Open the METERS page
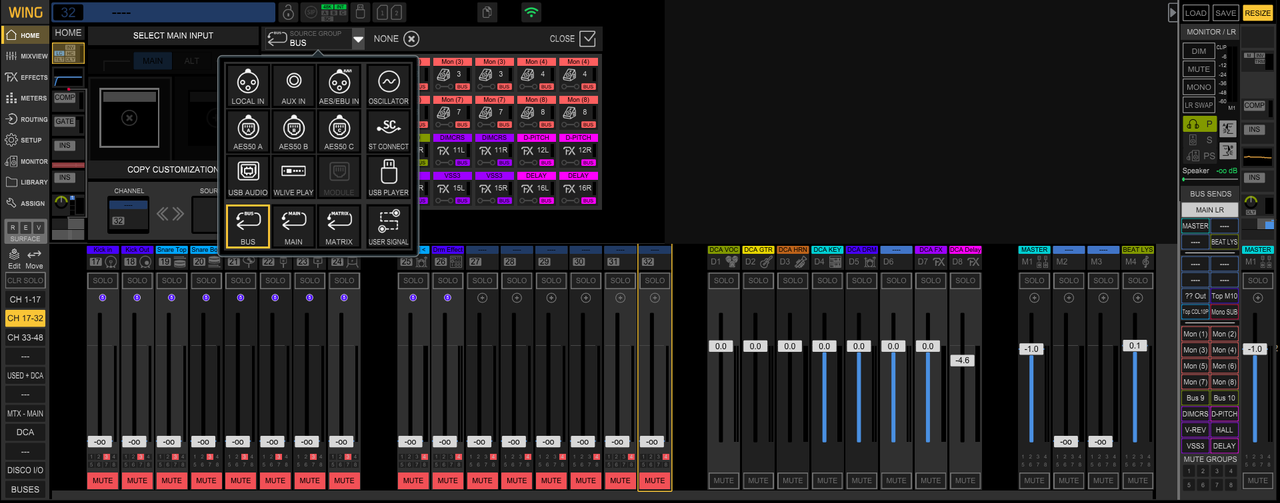Screen dimensions: 1280x503 (x=24, y=98)
